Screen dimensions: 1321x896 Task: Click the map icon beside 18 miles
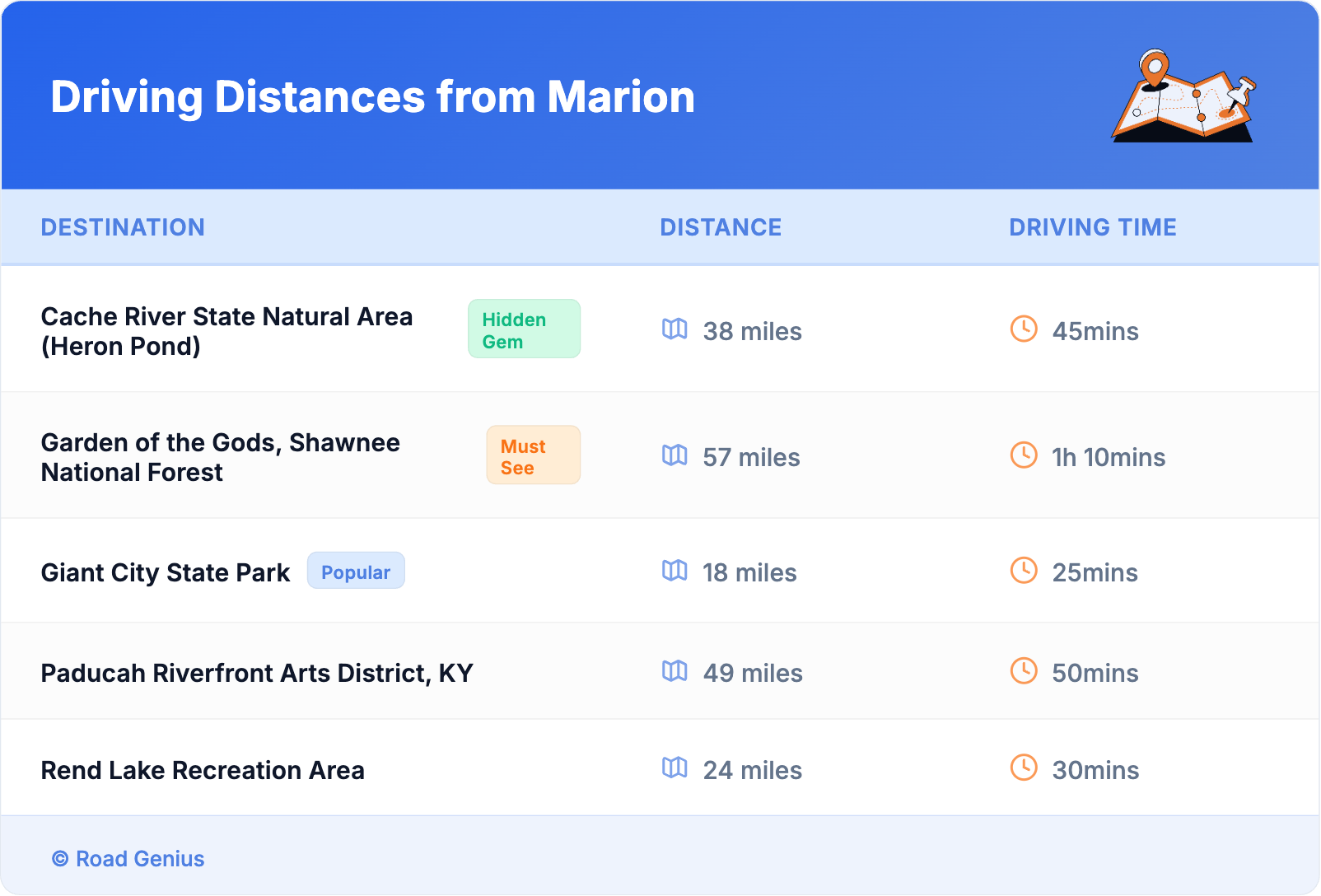pyautogui.click(x=675, y=571)
